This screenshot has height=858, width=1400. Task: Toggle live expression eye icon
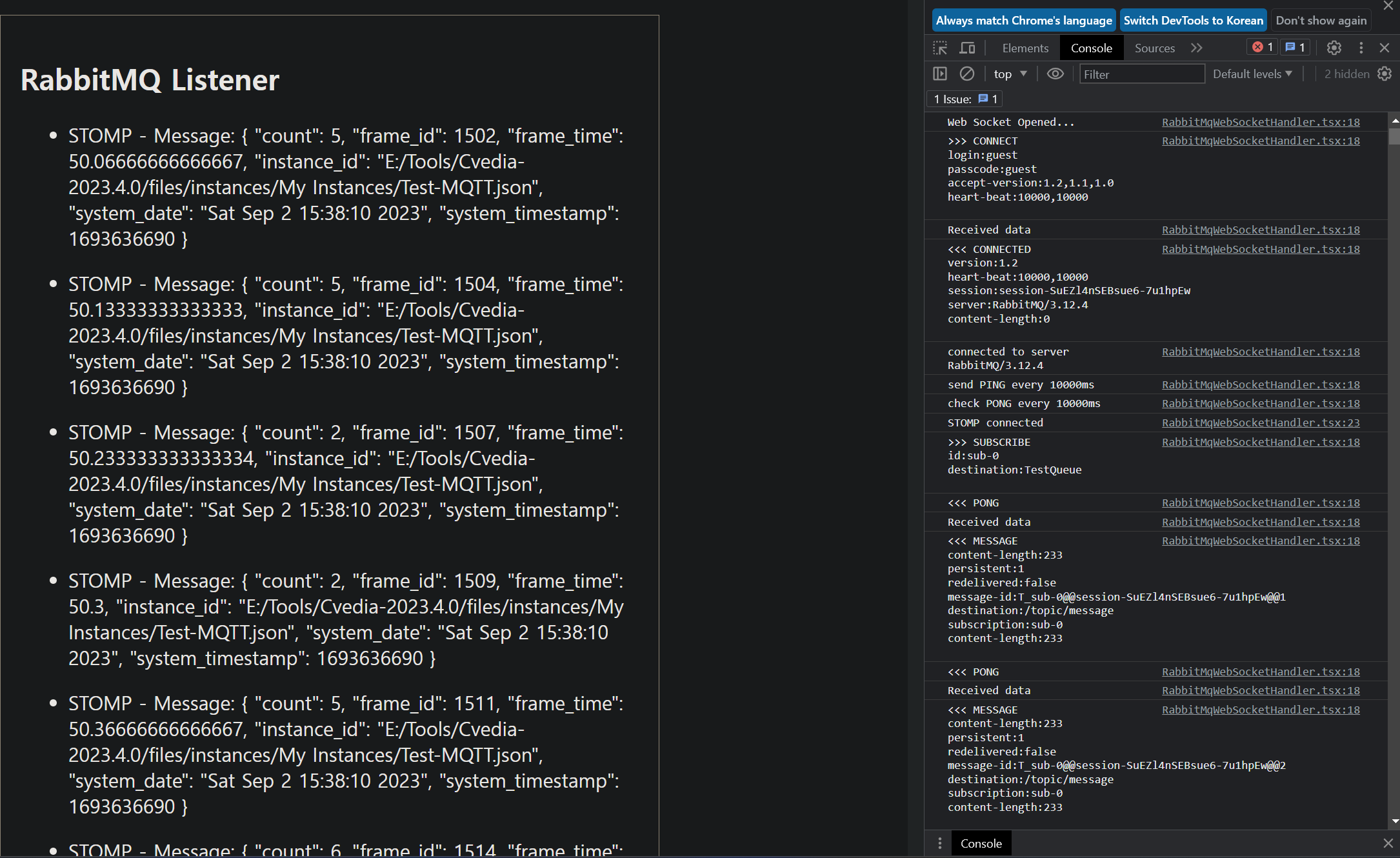(x=1055, y=74)
